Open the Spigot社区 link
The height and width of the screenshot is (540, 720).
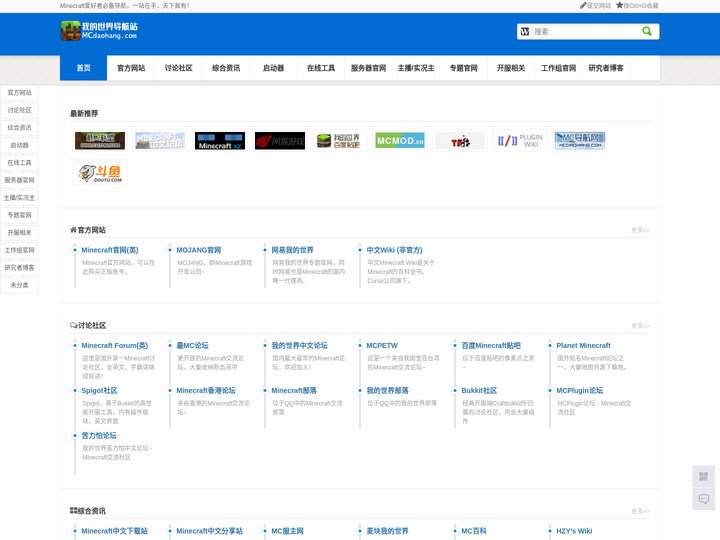99,390
